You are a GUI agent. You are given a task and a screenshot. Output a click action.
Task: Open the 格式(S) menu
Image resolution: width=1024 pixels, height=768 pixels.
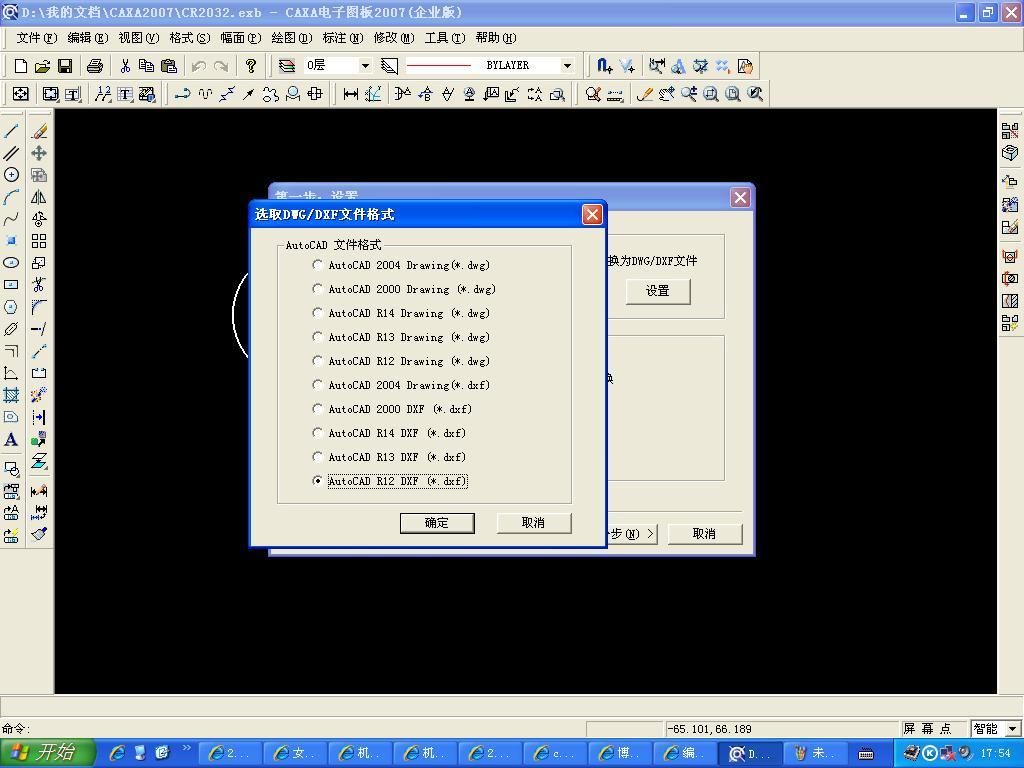(x=189, y=38)
